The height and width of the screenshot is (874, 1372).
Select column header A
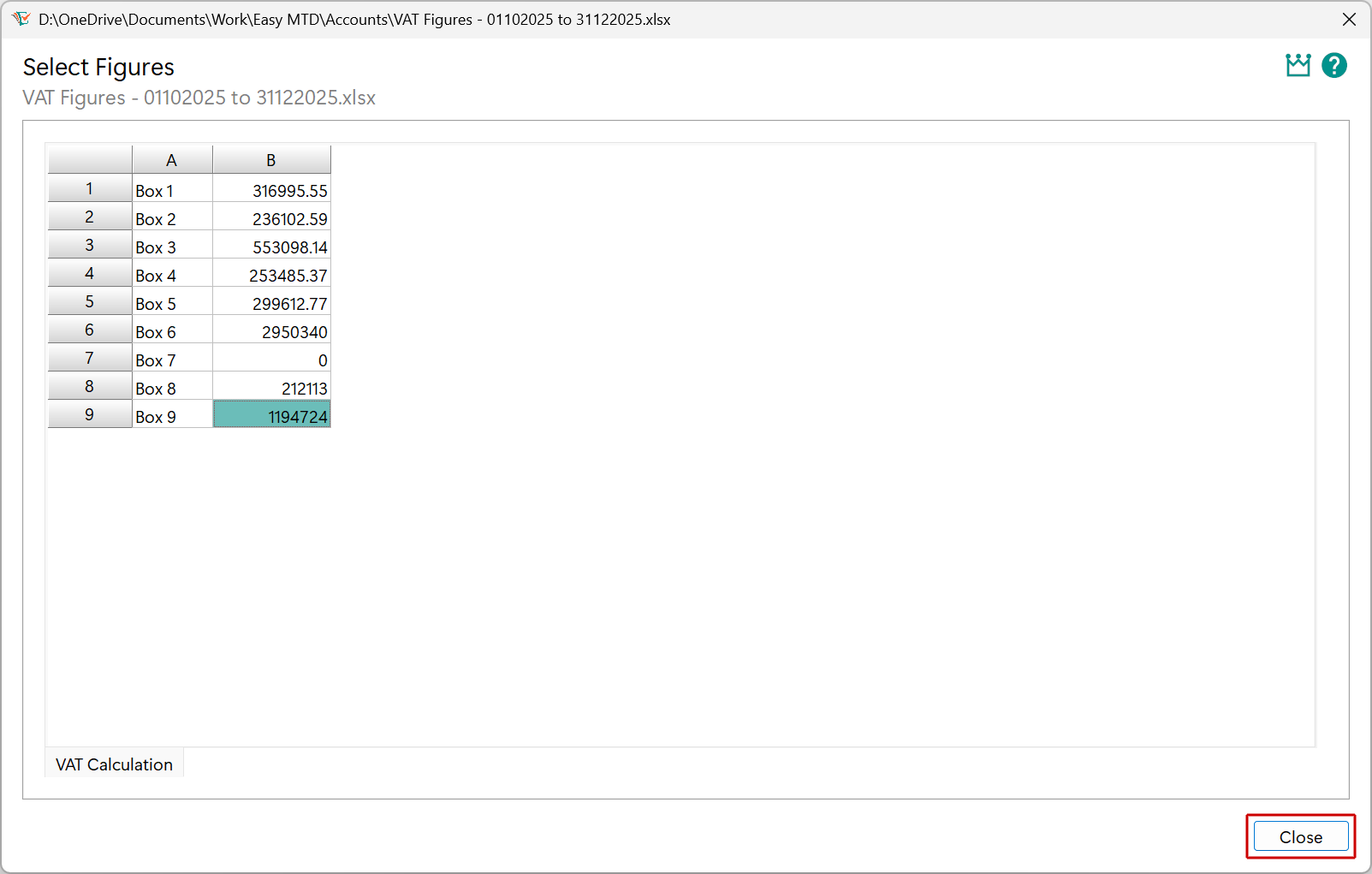pyautogui.click(x=171, y=159)
